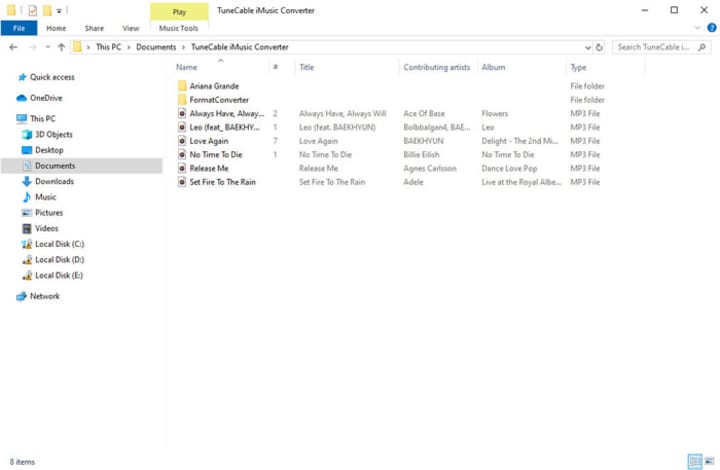This screenshot has height=470, width=720.
Task: Go up one folder level
Action: click(61, 47)
